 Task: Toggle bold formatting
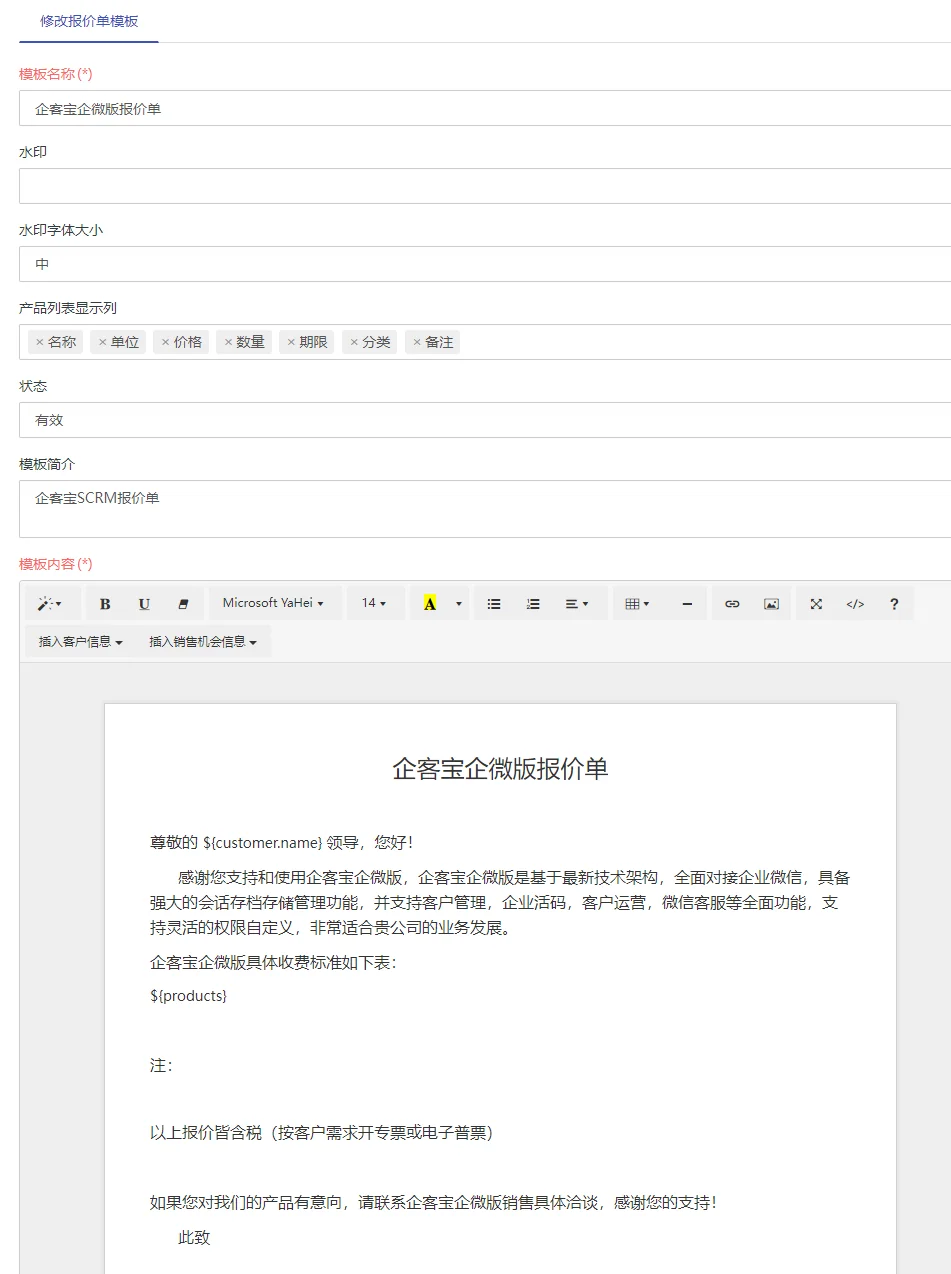click(105, 604)
